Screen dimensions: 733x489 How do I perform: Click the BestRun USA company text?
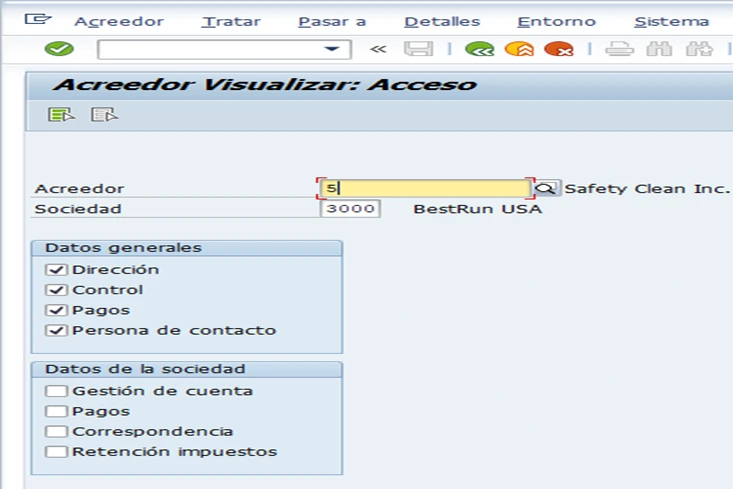pyautogui.click(x=477, y=209)
